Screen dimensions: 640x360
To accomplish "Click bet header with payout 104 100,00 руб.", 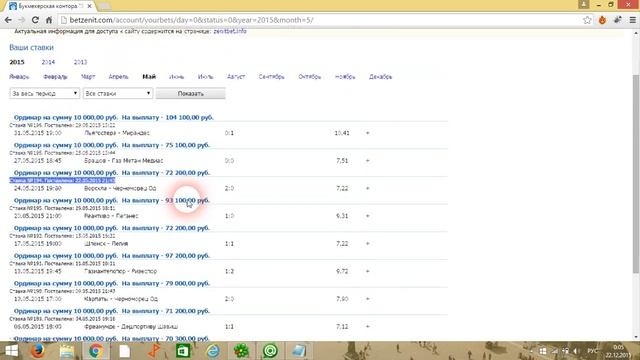I will (114, 118).
